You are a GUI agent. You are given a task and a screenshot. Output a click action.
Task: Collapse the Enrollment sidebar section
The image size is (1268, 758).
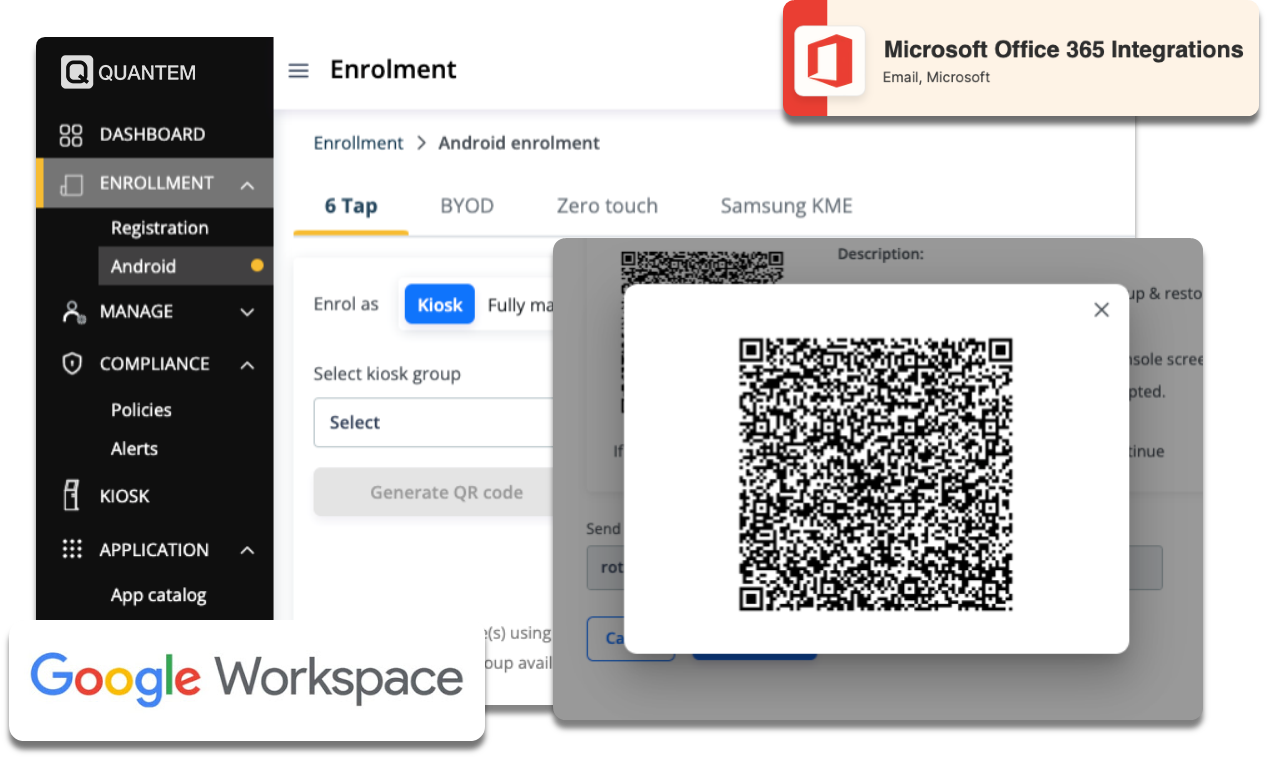click(247, 185)
